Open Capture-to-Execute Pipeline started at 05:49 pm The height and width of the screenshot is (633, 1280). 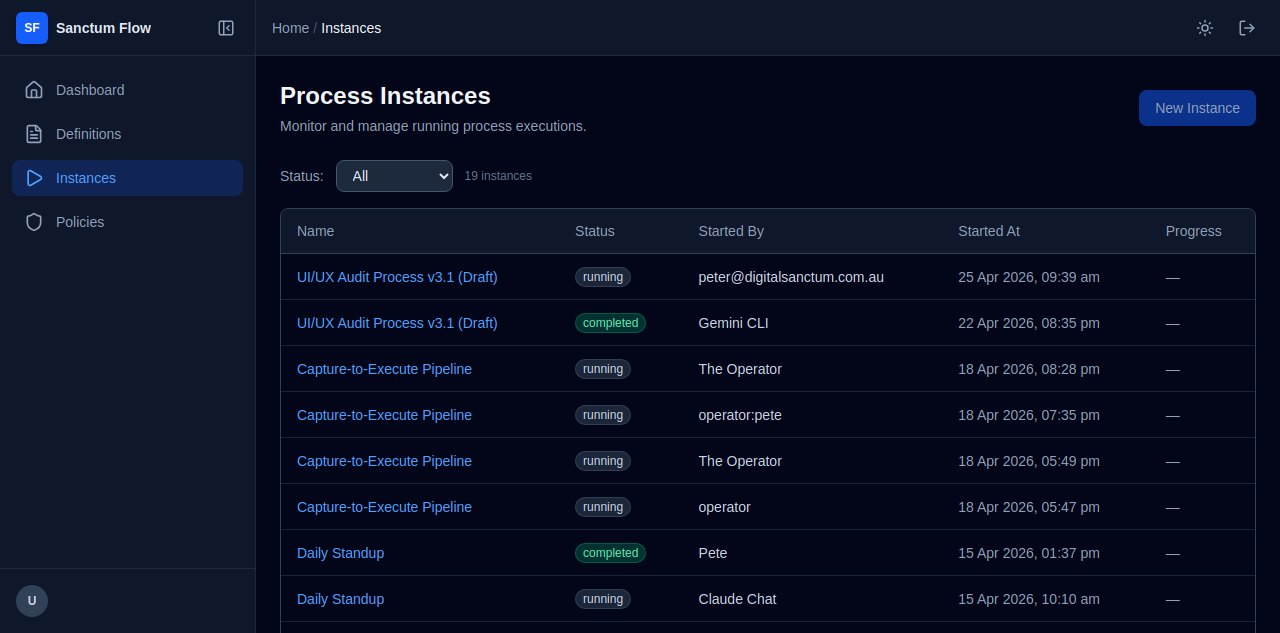pyautogui.click(x=384, y=461)
